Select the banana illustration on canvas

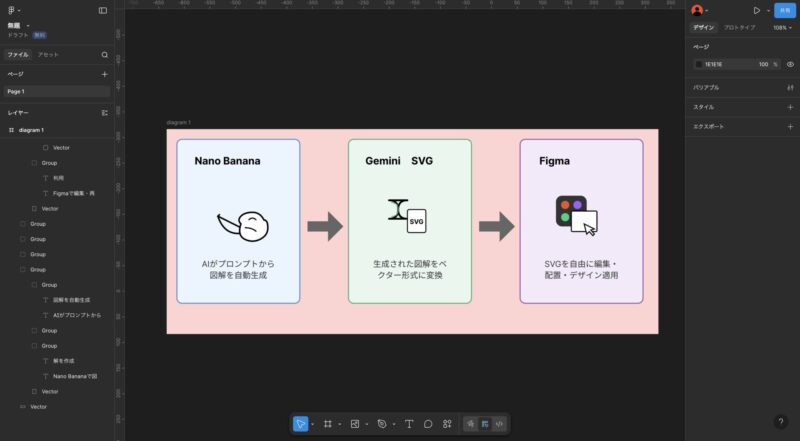243,226
